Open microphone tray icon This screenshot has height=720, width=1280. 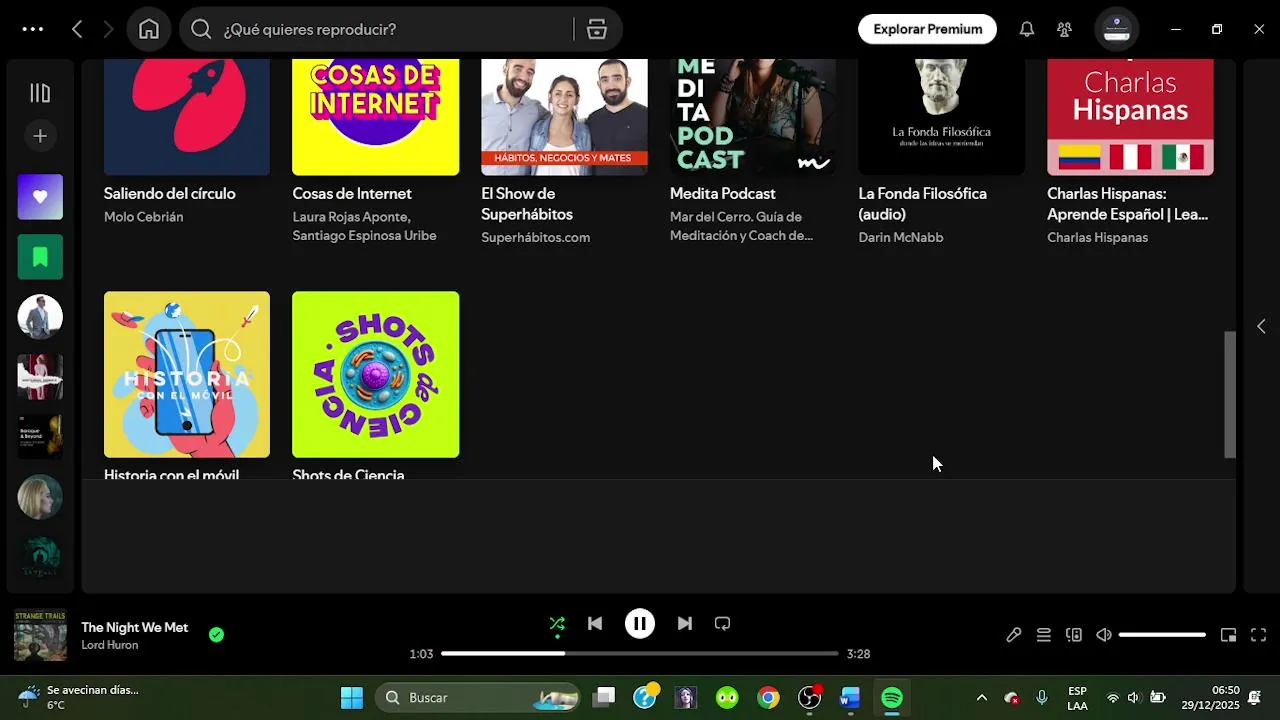click(1042, 698)
